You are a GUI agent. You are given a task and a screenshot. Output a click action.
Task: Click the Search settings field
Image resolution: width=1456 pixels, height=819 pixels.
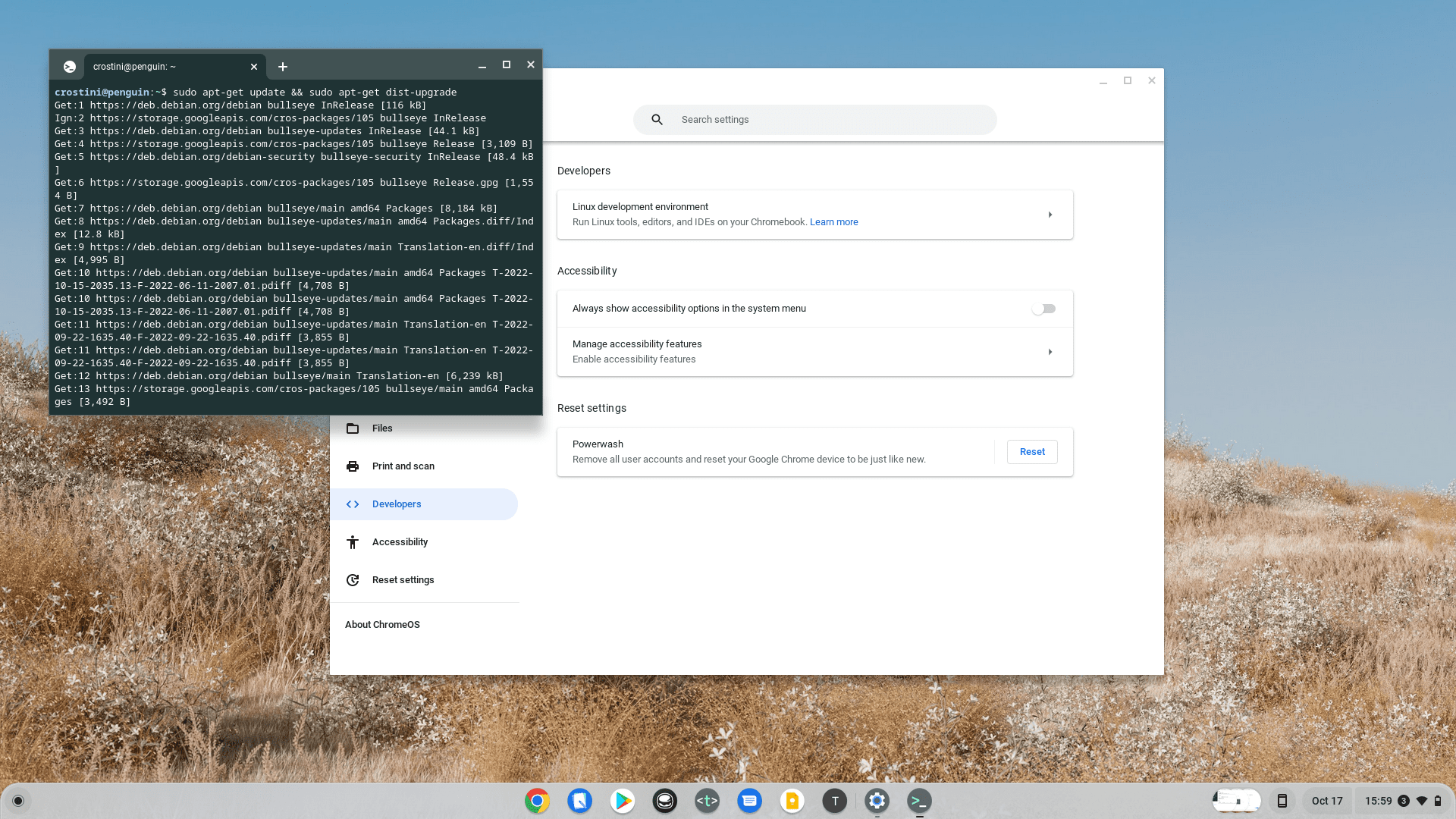pos(814,119)
